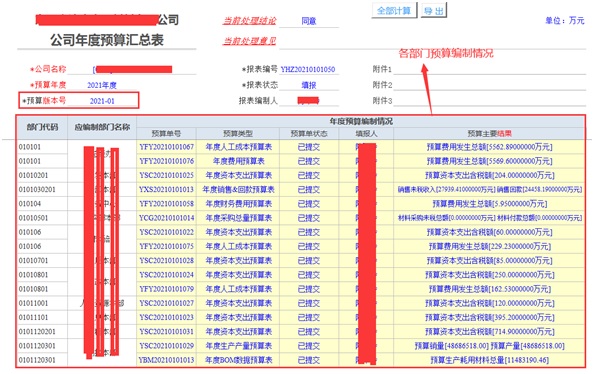Open budget order YSC20210101025
The image size is (594, 374).
coord(166,175)
